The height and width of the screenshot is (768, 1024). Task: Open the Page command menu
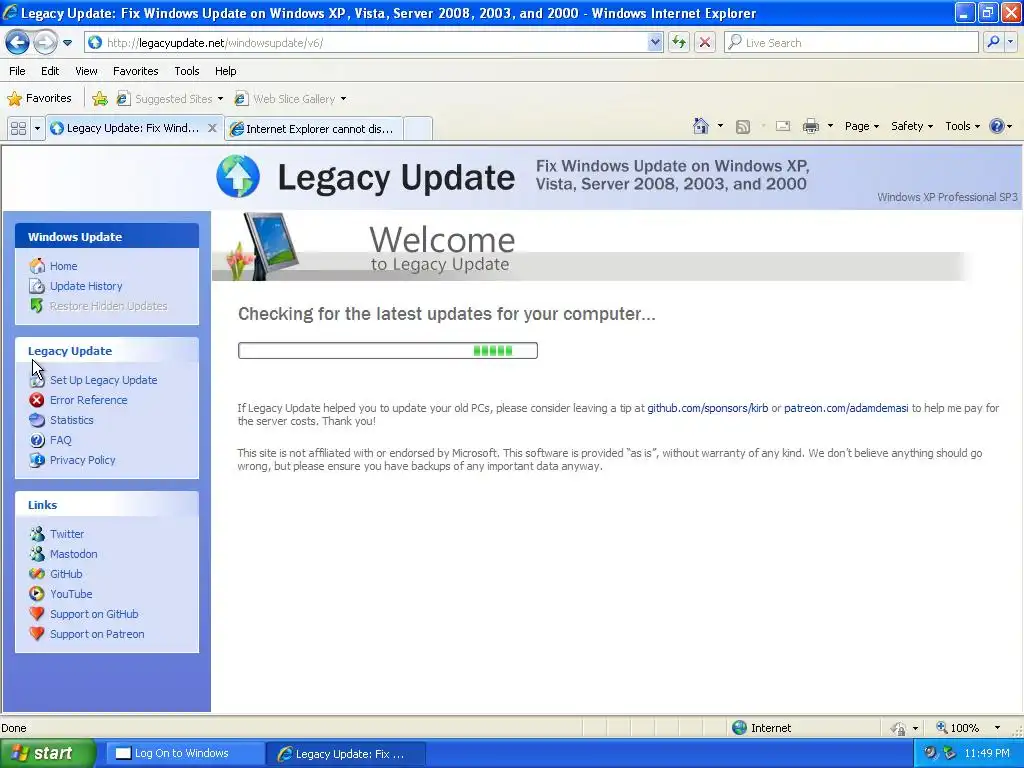click(861, 126)
